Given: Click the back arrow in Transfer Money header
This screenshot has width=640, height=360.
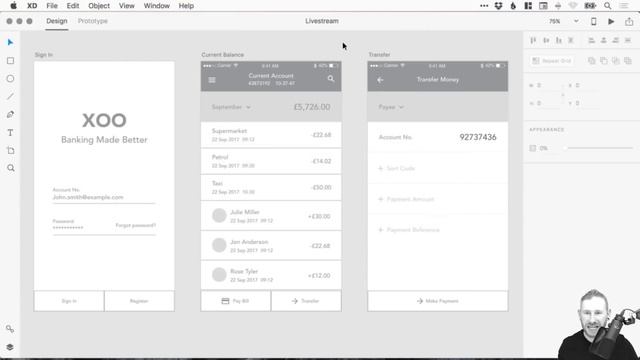Looking at the screenshot, I should pyautogui.click(x=380, y=80).
